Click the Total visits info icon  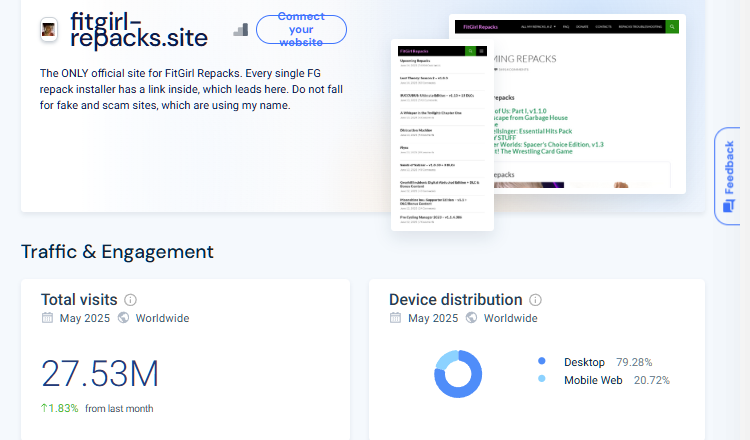coord(130,300)
